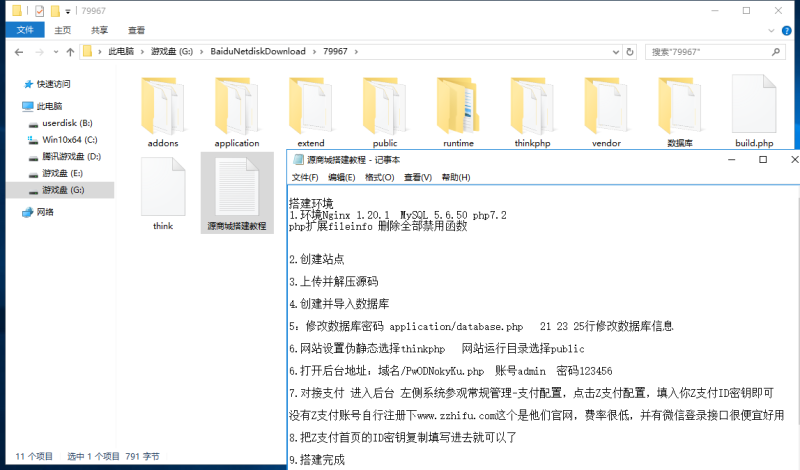Viewport: 800px width, 470px height.
Task: Click the '3.上传并解压源码' line
Action: [334, 282]
